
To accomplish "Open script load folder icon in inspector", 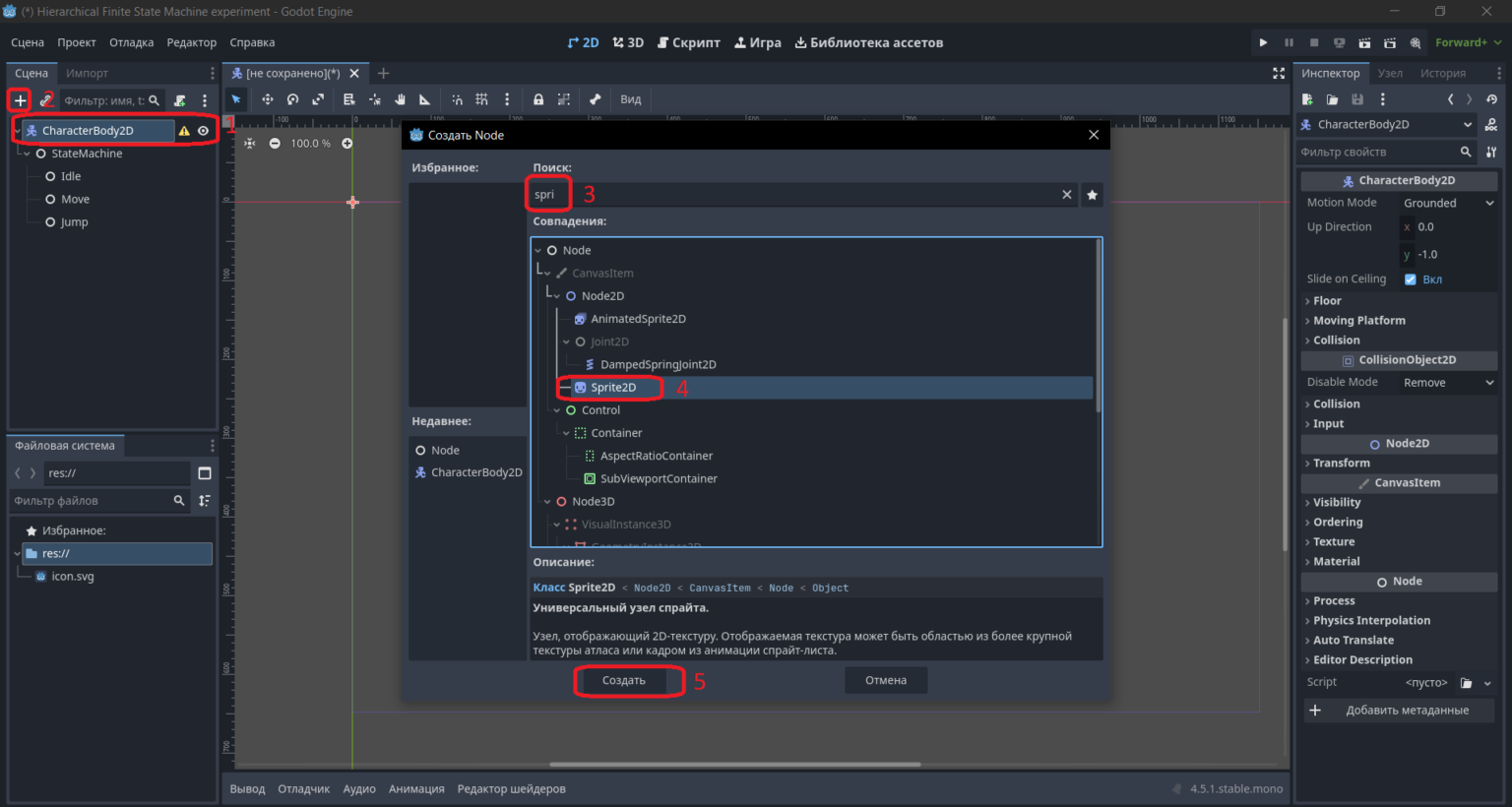I will pos(1466,683).
